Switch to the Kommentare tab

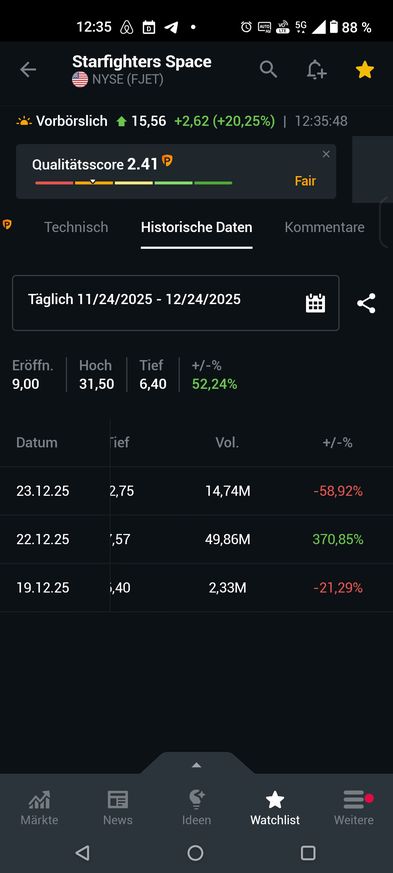[x=325, y=227]
